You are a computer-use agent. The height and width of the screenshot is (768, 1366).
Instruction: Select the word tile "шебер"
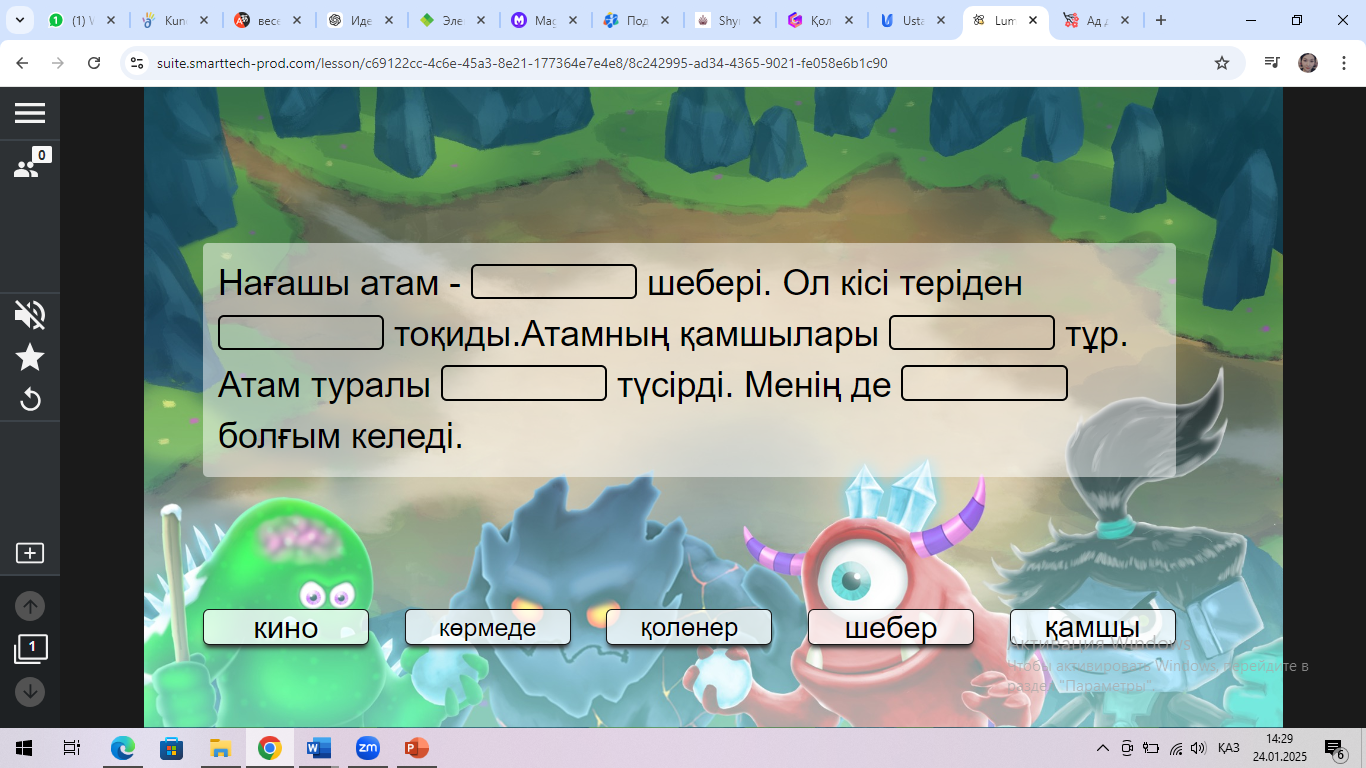point(891,627)
